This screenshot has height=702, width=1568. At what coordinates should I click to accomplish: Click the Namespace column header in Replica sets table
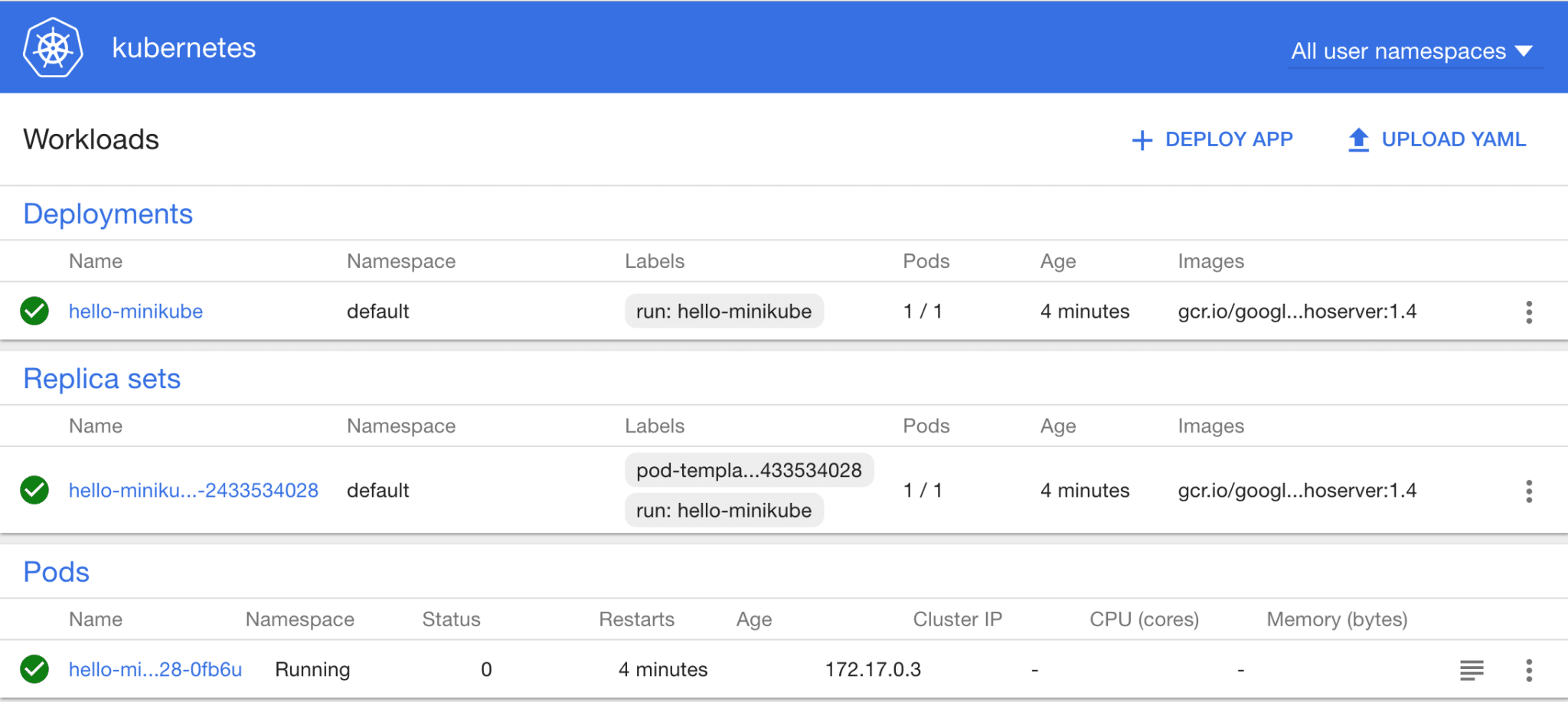coord(401,426)
